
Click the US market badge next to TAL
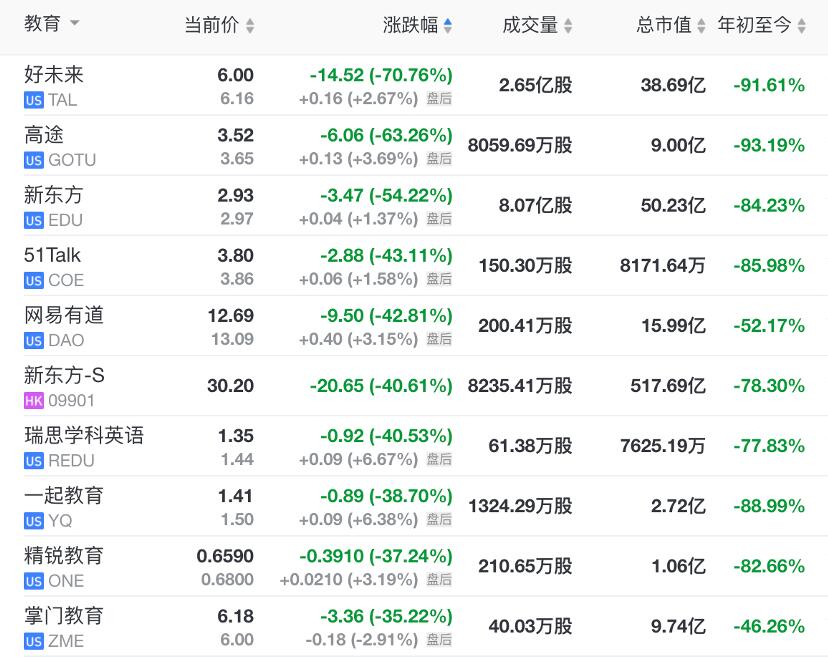(x=34, y=100)
